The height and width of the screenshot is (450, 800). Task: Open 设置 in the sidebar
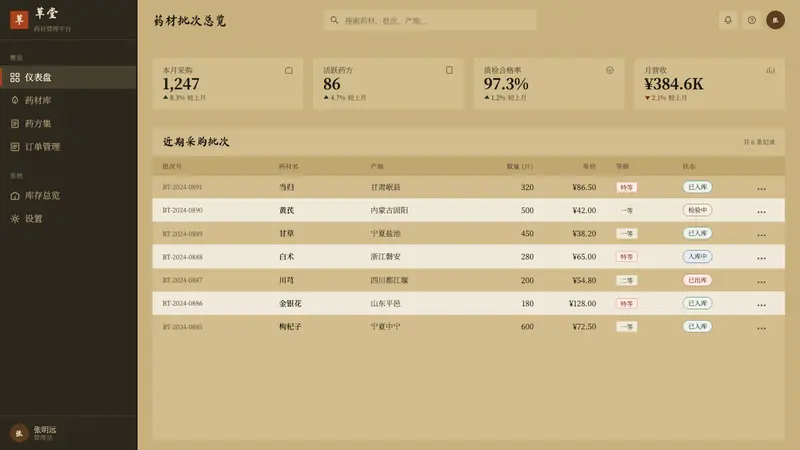click(68, 219)
